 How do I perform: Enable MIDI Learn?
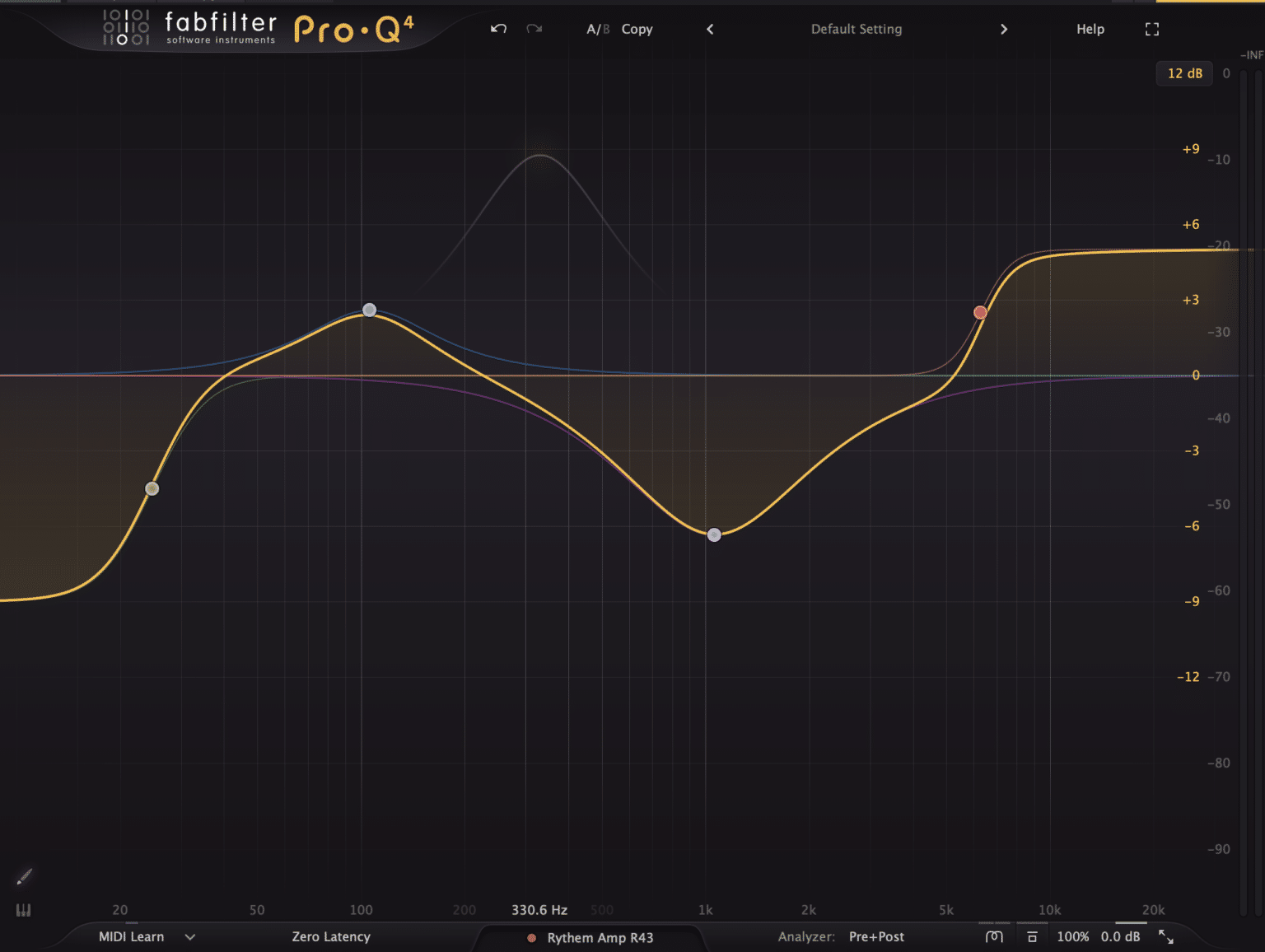131,936
